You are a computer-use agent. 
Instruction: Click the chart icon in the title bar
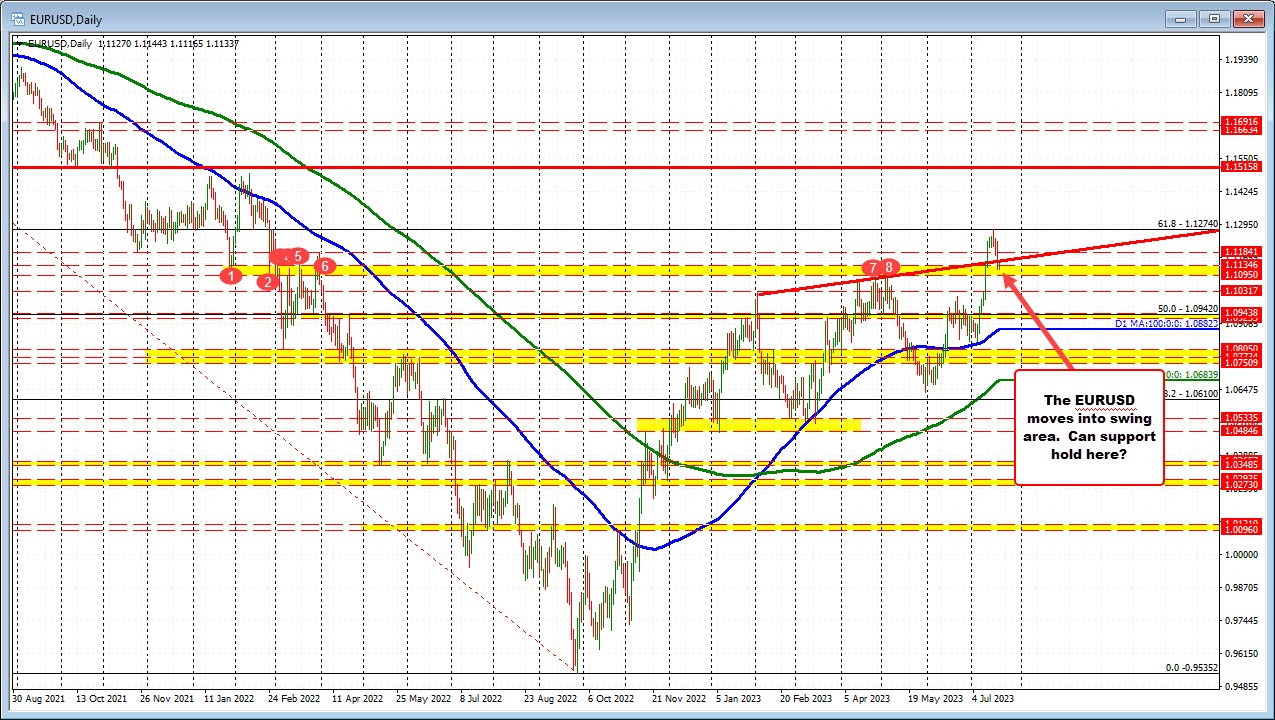pos(18,18)
